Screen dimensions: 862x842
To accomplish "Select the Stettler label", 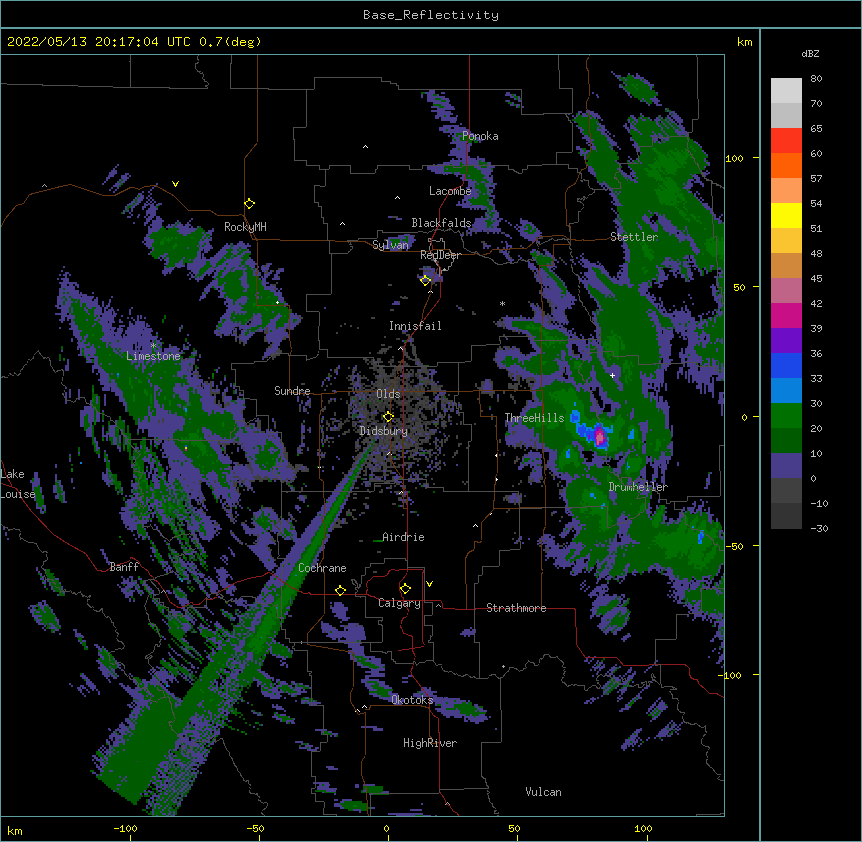I will click(634, 237).
